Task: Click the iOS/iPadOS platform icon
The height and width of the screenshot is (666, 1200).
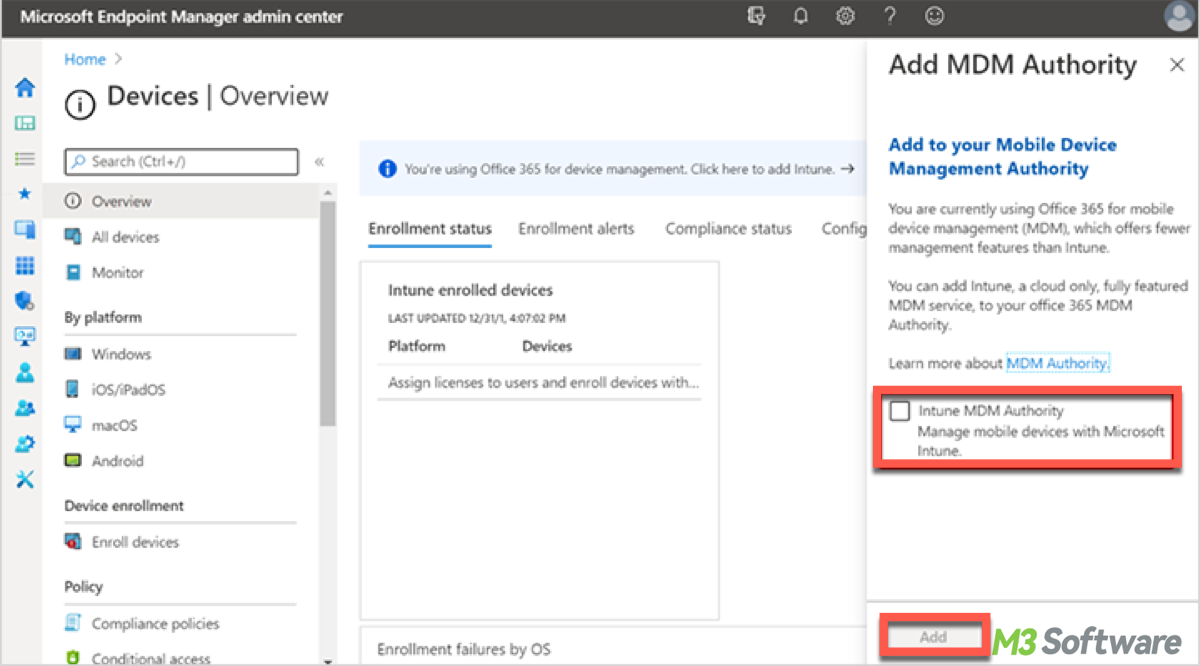Action: pos(73,389)
